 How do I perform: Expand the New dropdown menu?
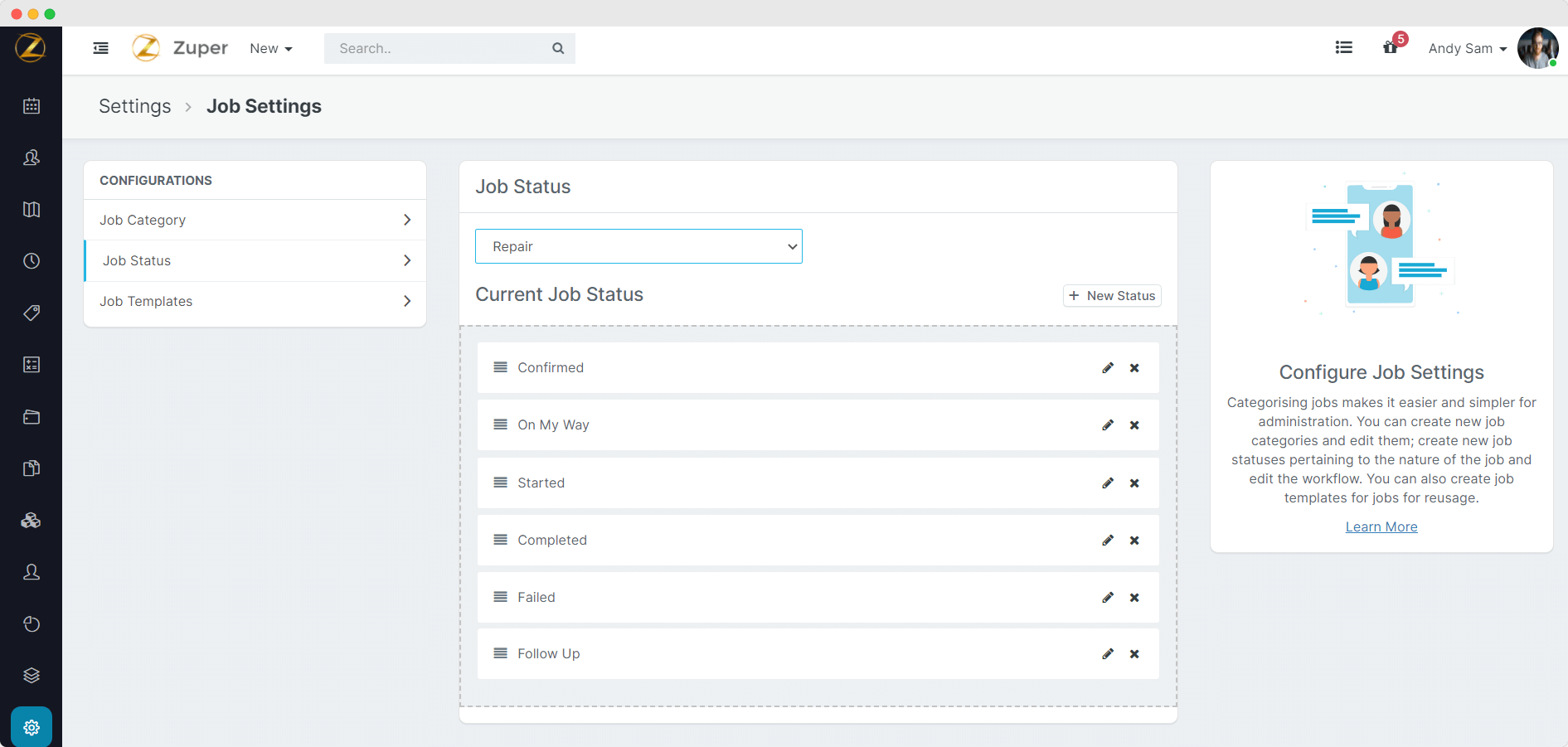pyautogui.click(x=271, y=48)
